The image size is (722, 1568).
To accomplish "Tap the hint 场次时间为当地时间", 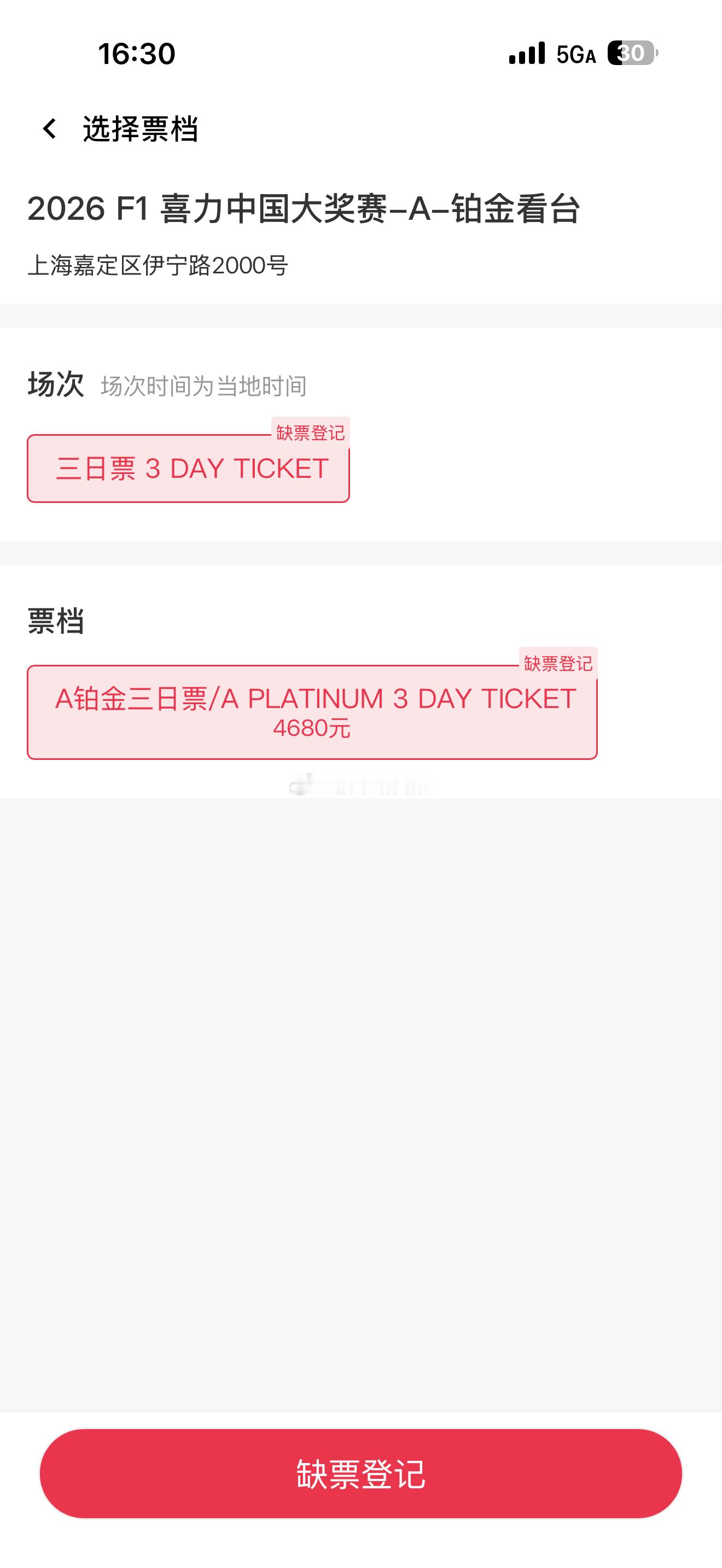I will coord(204,386).
